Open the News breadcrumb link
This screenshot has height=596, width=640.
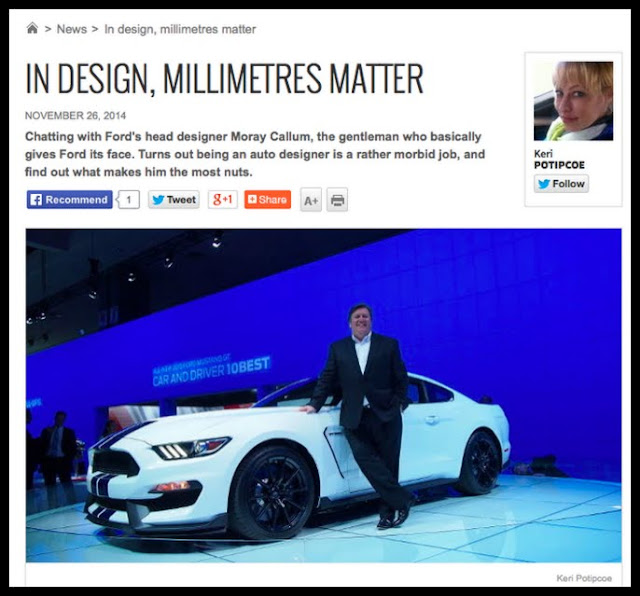(71, 29)
